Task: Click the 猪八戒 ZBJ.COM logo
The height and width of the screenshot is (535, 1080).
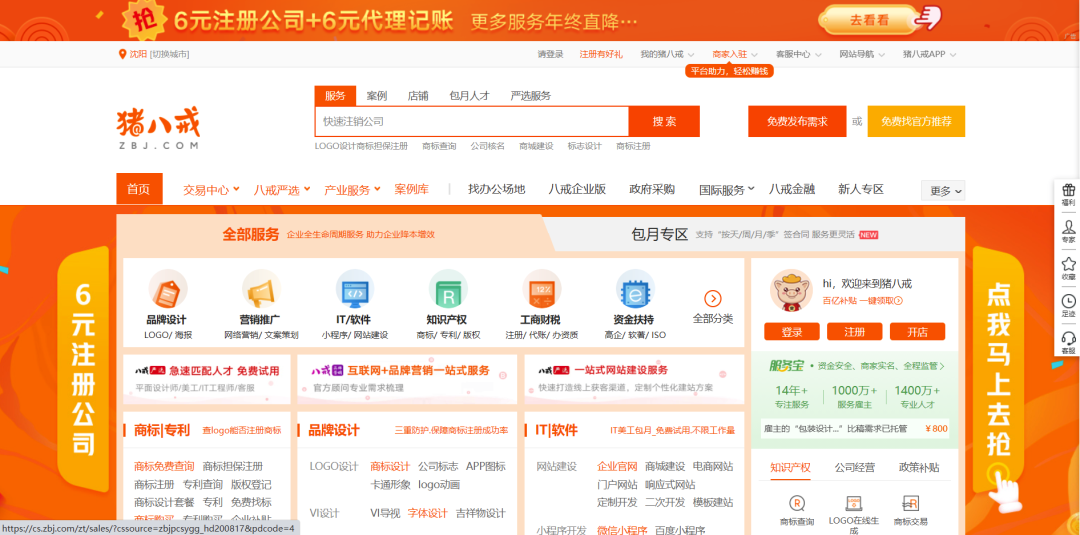Action: pos(158,128)
